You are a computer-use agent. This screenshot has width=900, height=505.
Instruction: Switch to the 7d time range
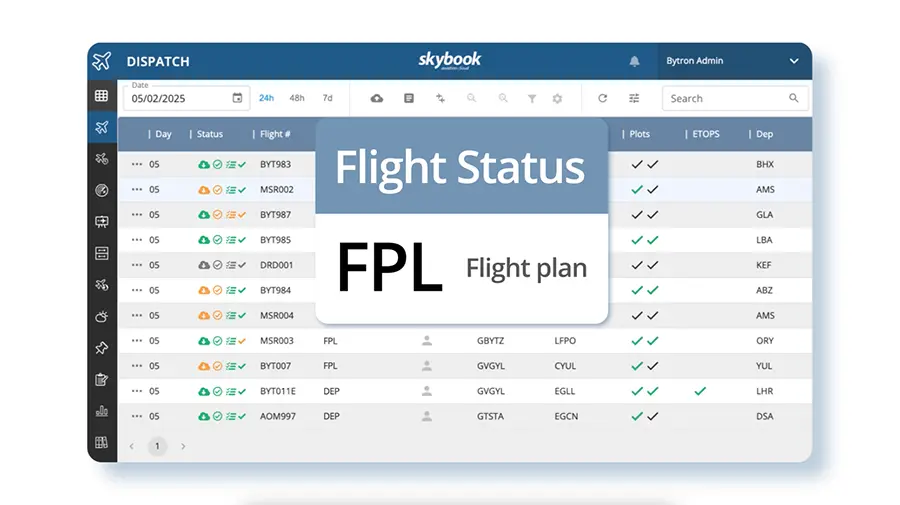point(327,98)
